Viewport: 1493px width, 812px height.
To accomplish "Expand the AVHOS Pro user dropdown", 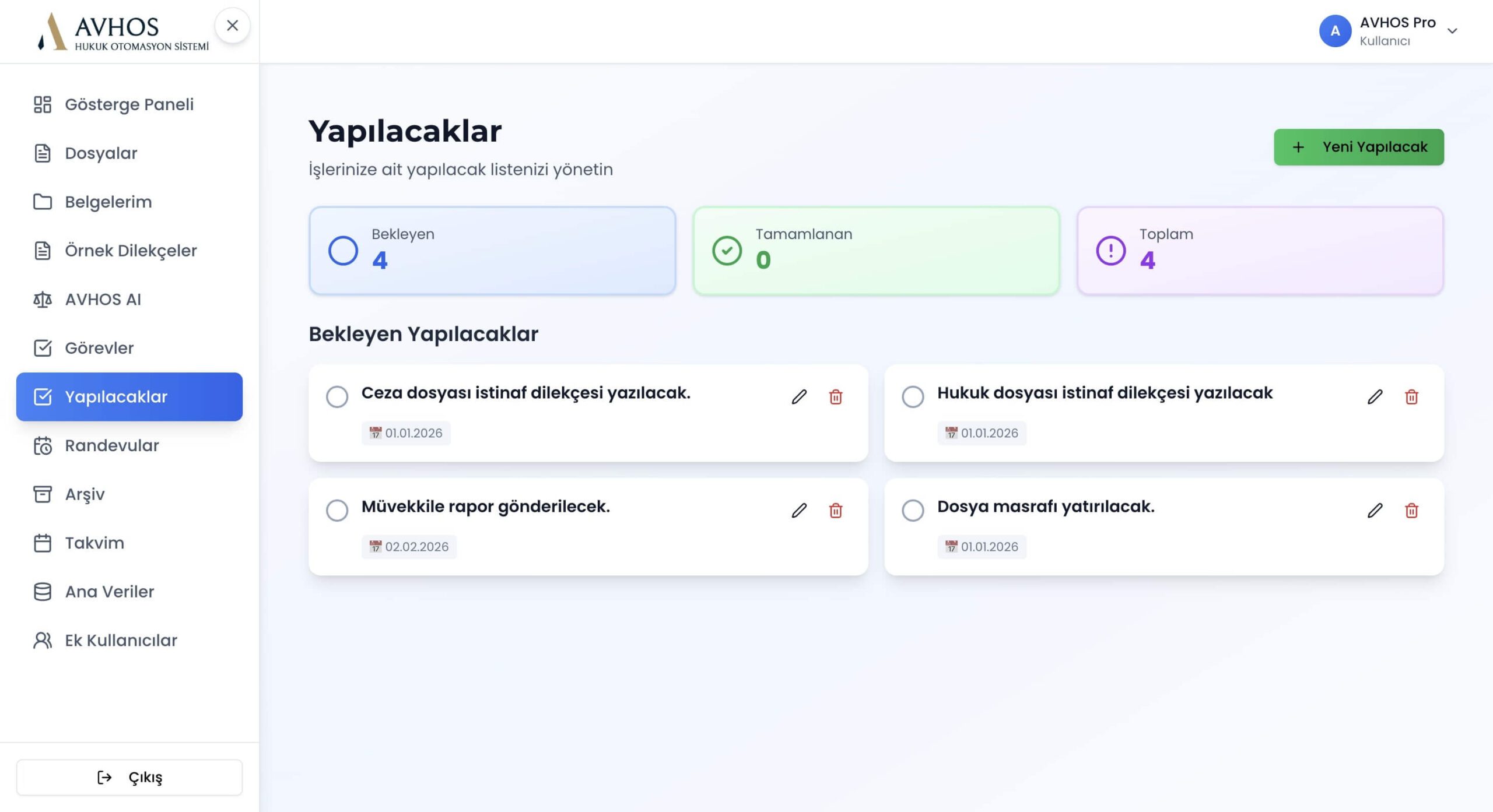I will [x=1452, y=31].
